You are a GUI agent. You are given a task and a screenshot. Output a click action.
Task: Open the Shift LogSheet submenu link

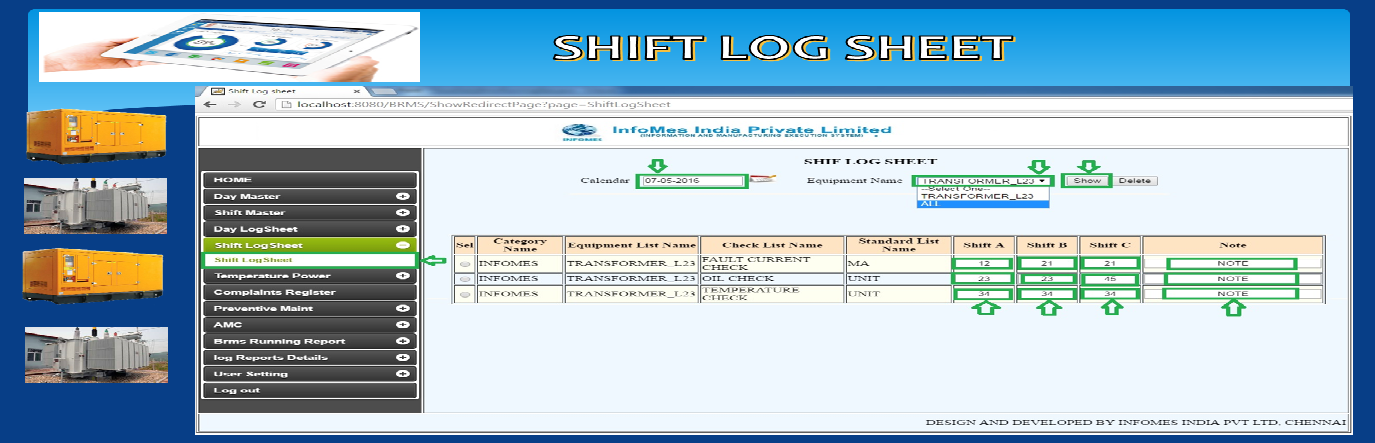click(310, 260)
